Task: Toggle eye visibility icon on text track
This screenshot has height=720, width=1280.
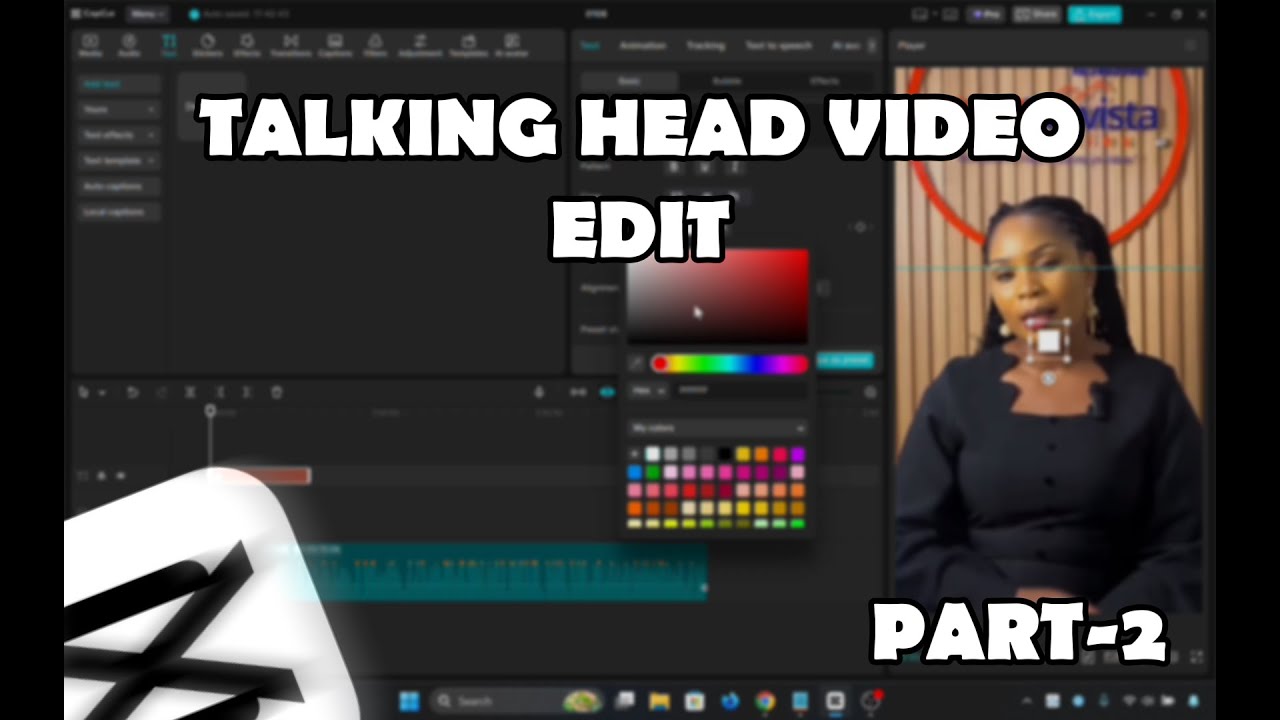Action: pyautogui.click(x=119, y=476)
